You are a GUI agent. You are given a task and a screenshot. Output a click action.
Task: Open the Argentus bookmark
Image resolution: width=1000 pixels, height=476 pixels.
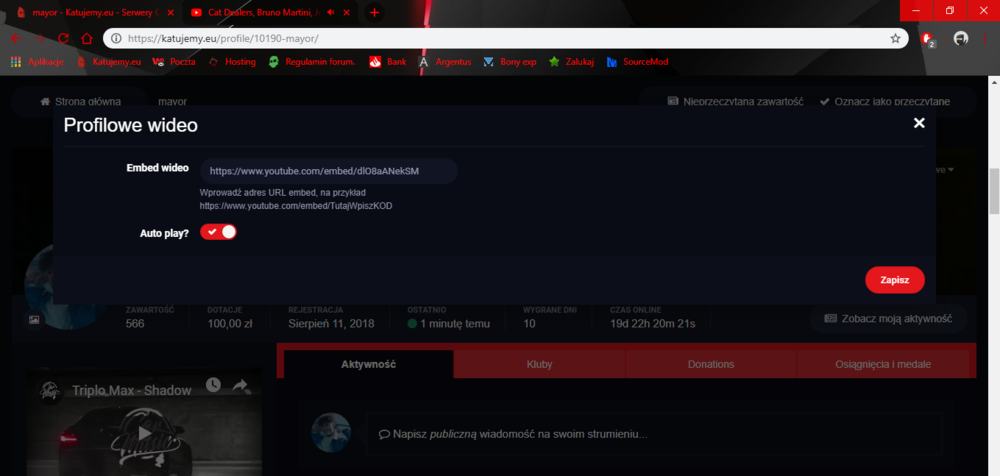tap(445, 62)
